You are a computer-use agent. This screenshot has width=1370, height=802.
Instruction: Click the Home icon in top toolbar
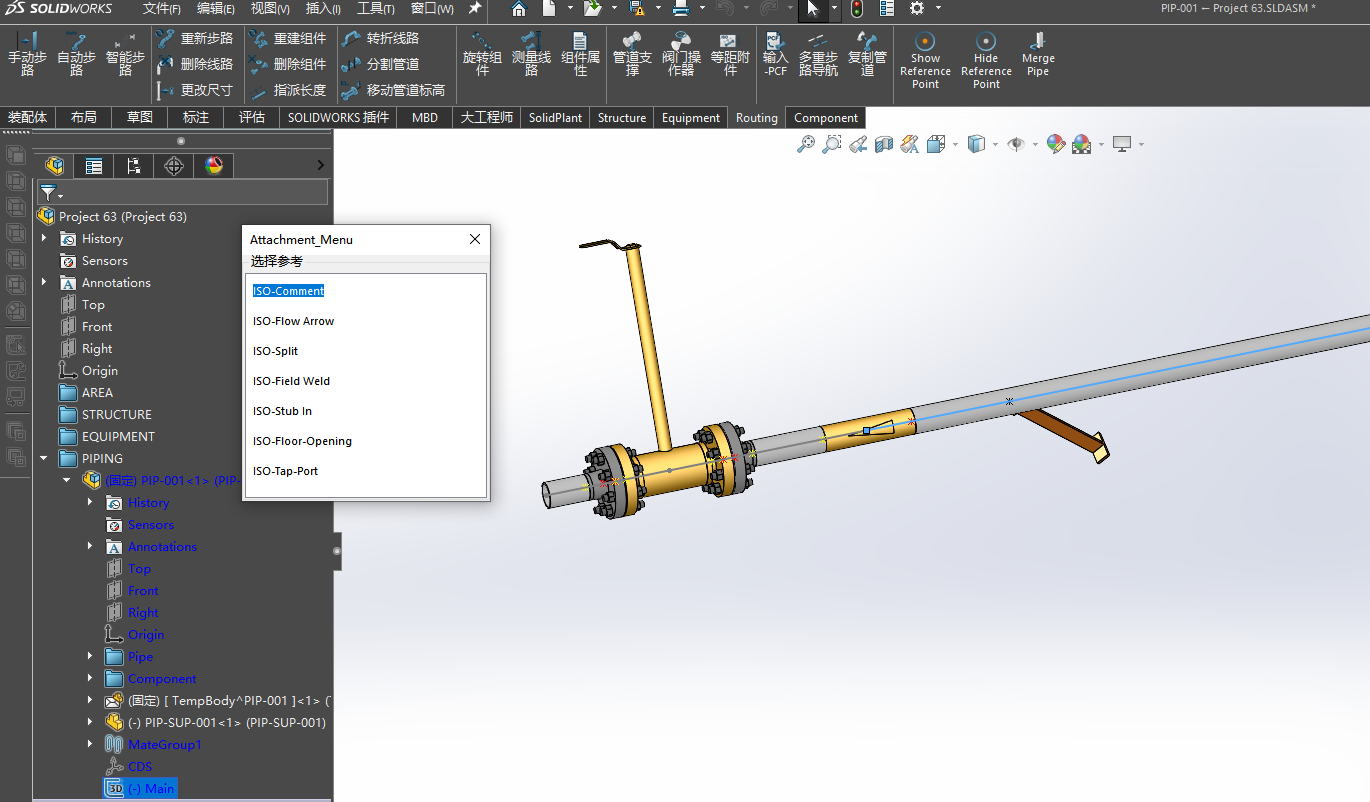pos(519,9)
